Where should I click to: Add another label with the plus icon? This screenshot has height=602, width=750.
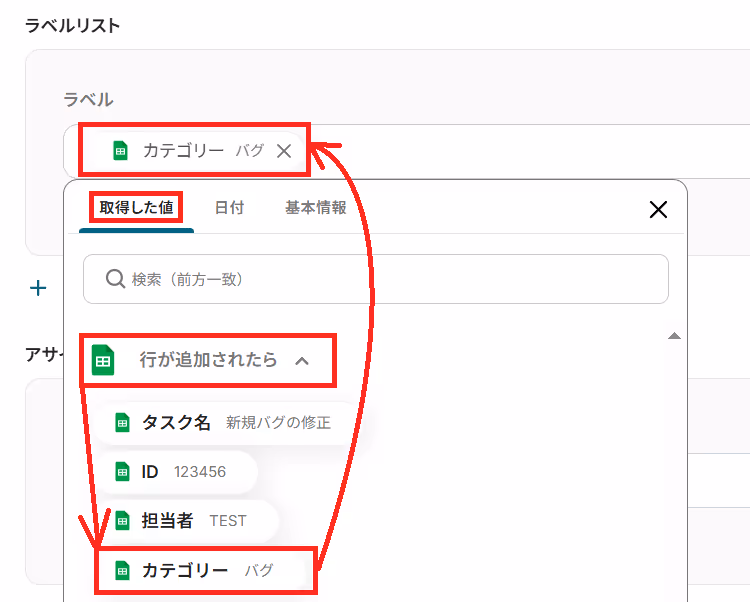click(x=38, y=288)
